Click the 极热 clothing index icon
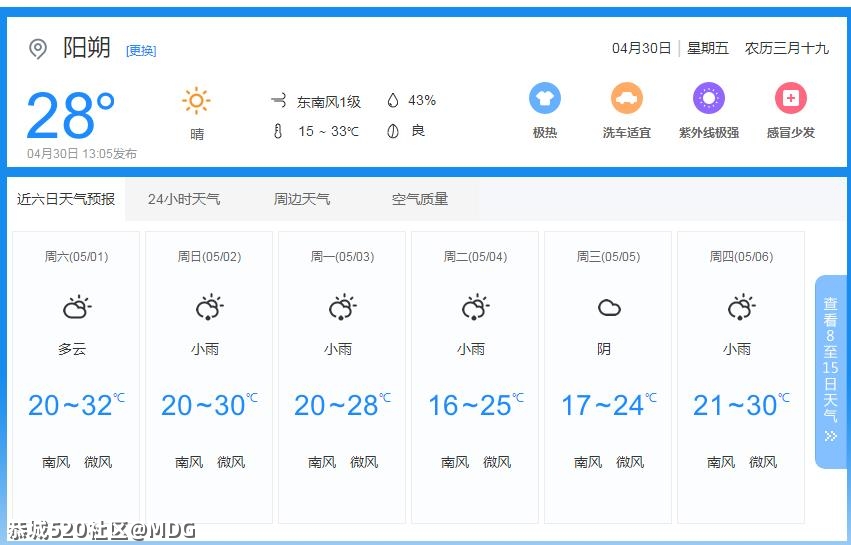Screen dimensions: 851x545 [x=545, y=98]
